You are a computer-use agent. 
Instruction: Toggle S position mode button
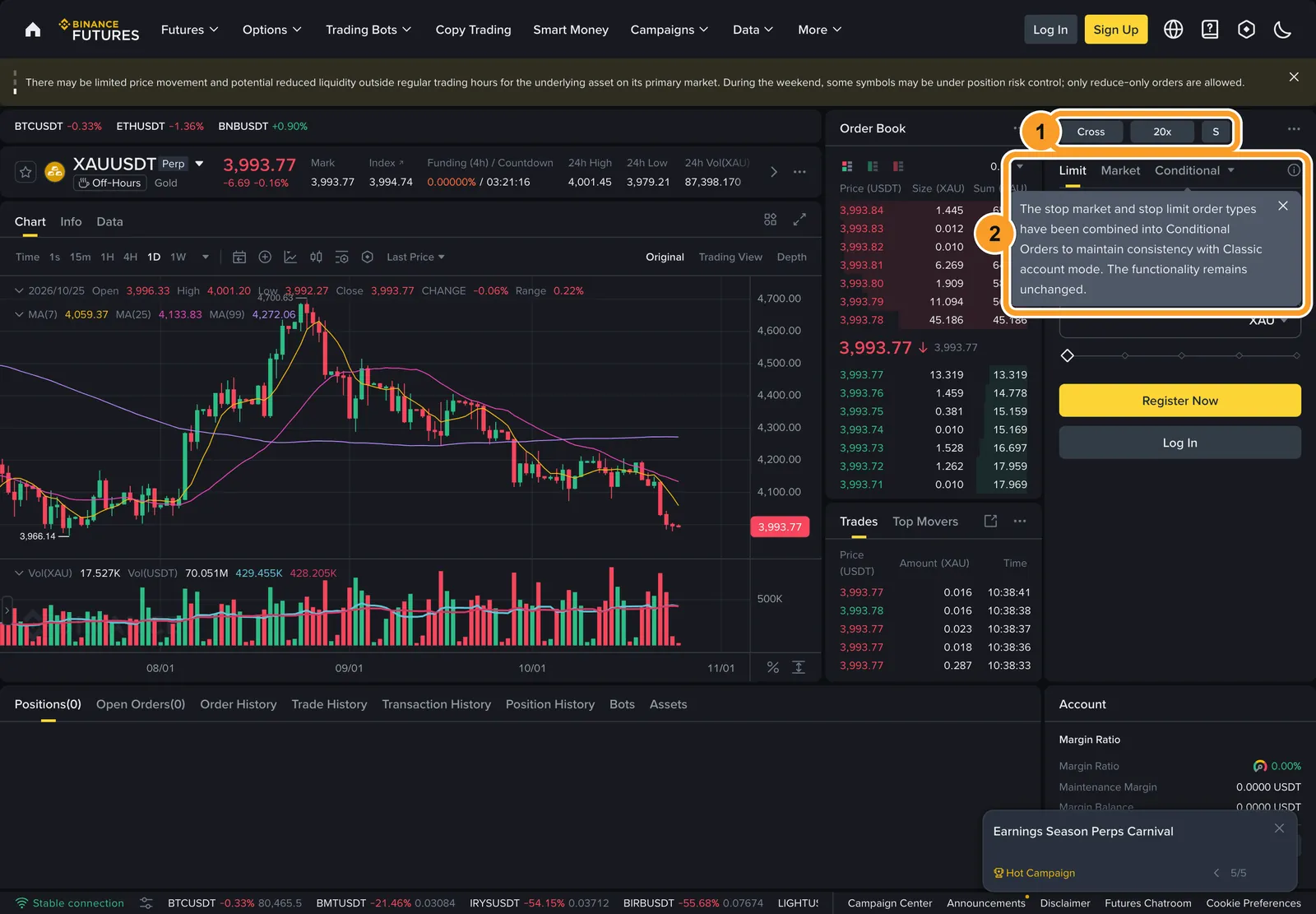1216,132
